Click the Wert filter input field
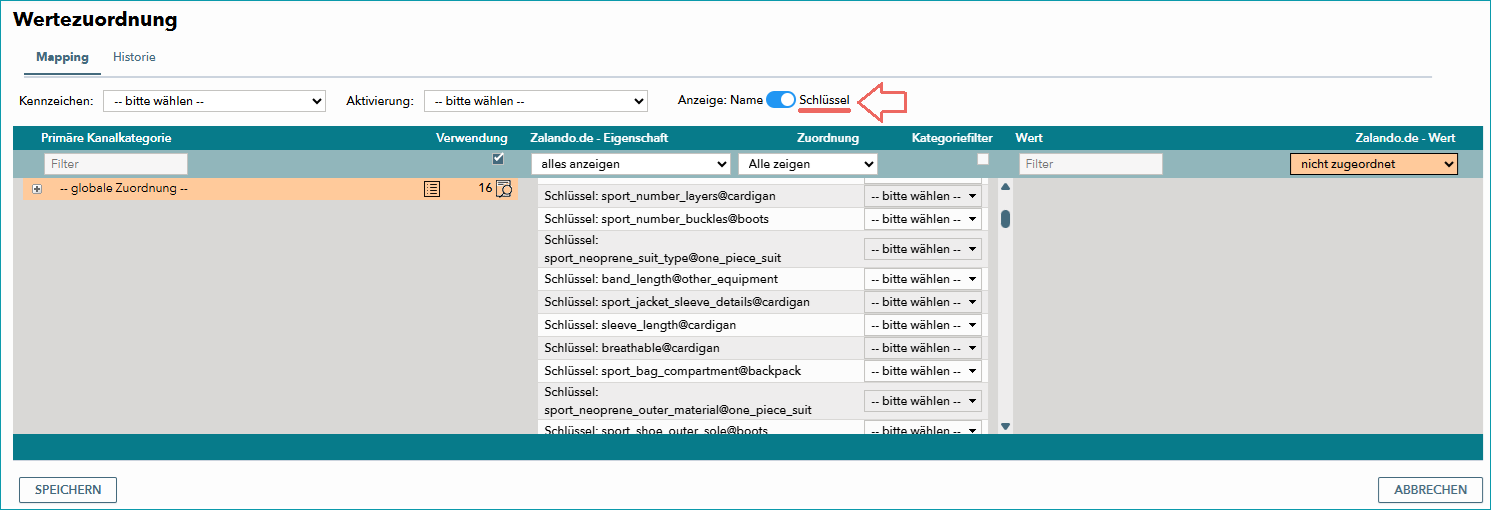1491x510 pixels. pyautogui.click(x=1091, y=163)
